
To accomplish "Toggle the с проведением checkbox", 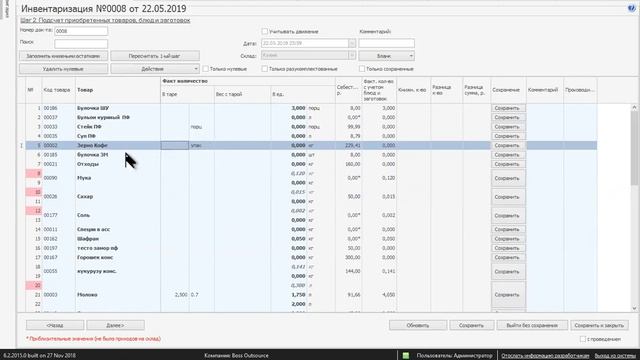I will (583, 339).
